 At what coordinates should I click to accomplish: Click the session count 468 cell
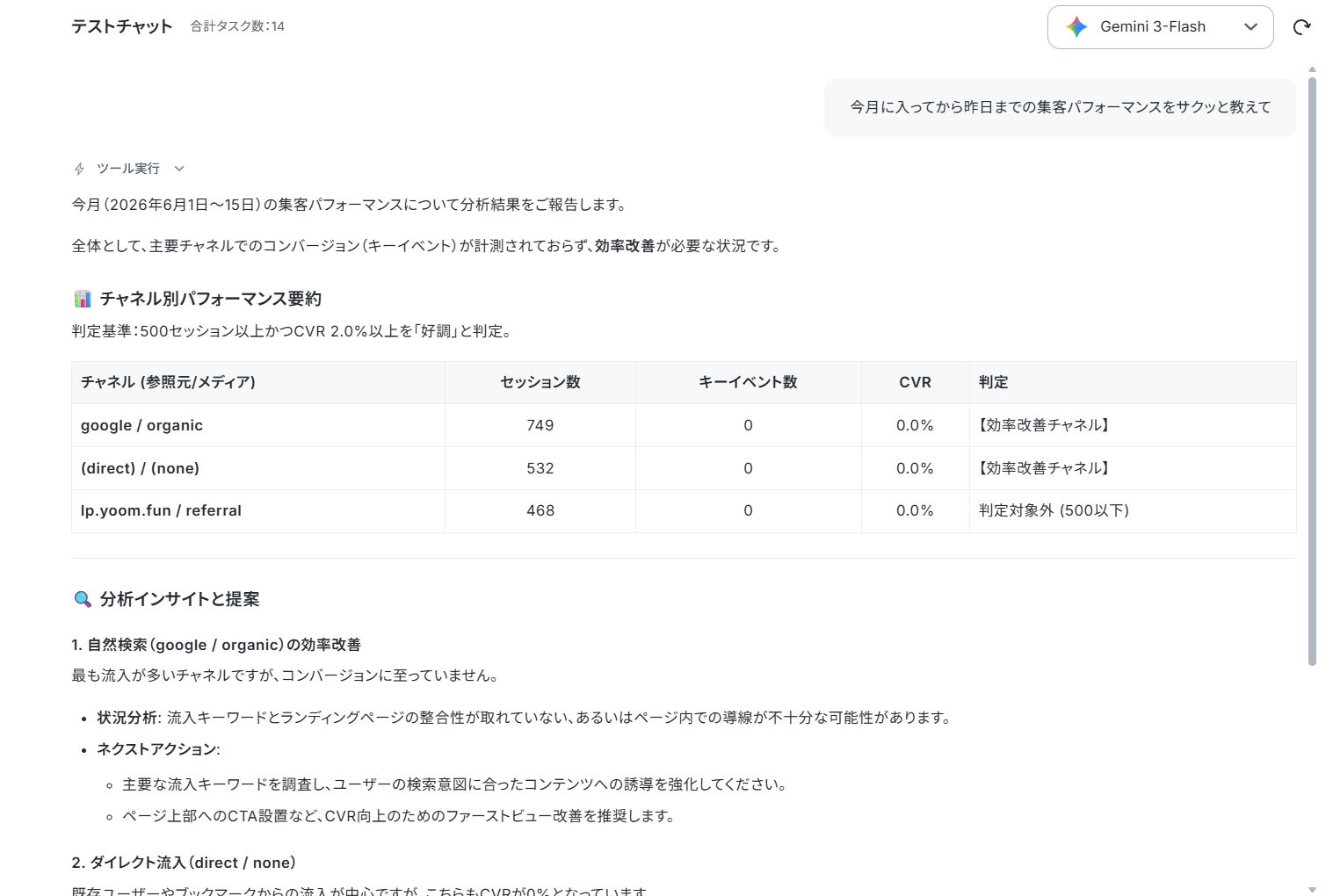tap(540, 511)
